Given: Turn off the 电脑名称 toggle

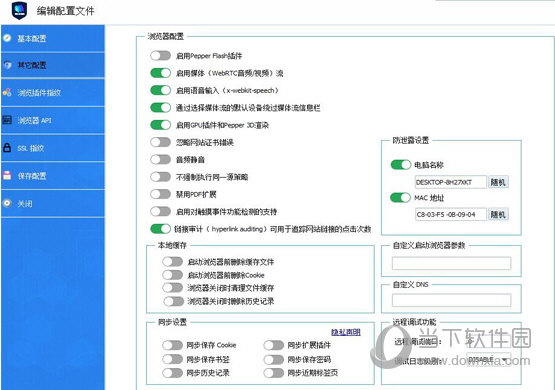Looking at the screenshot, I should click(401, 165).
